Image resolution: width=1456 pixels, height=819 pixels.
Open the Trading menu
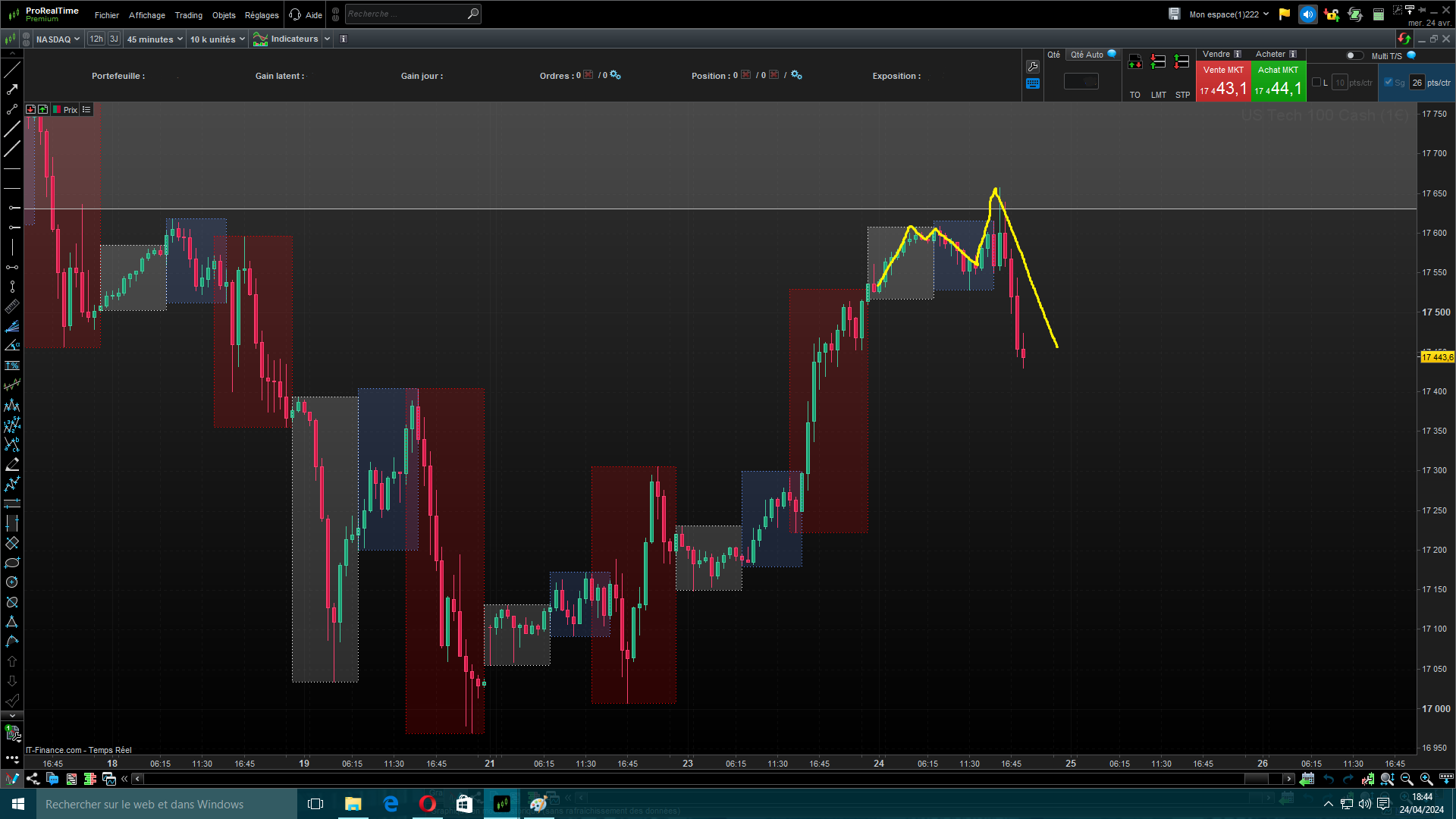188,15
